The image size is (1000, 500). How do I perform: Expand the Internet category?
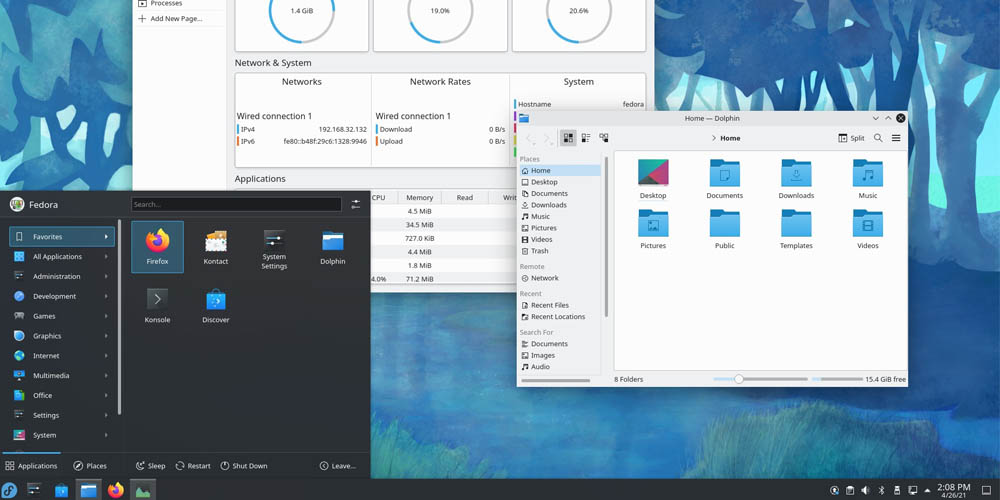pos(62,355)
